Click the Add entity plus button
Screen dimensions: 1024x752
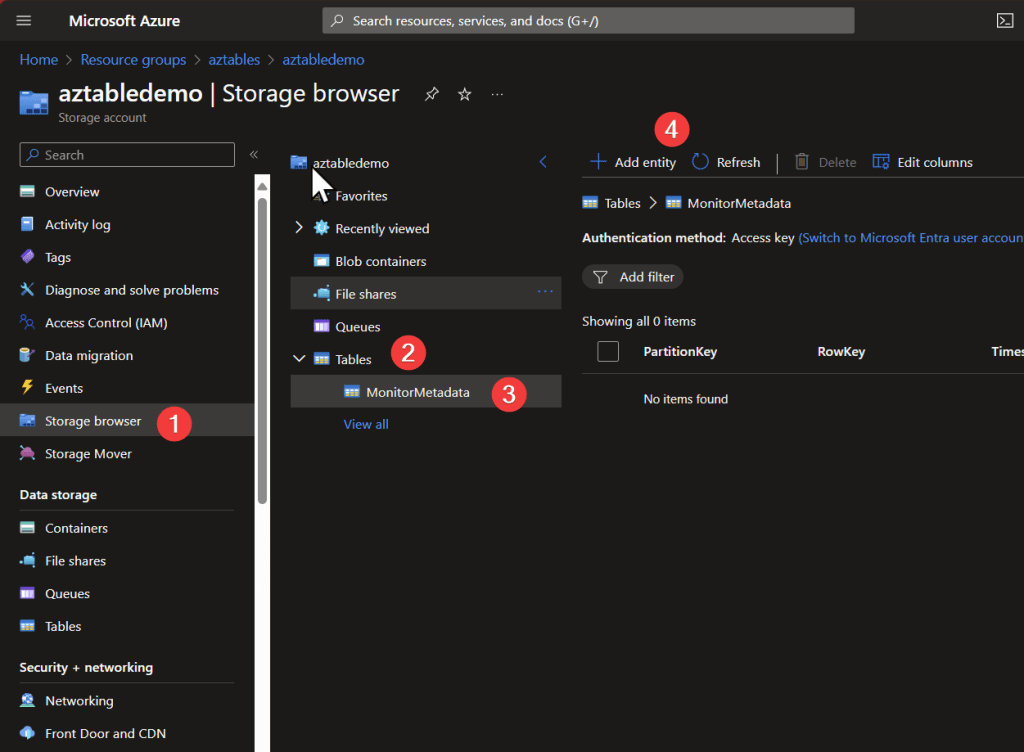tap(598, 162)
